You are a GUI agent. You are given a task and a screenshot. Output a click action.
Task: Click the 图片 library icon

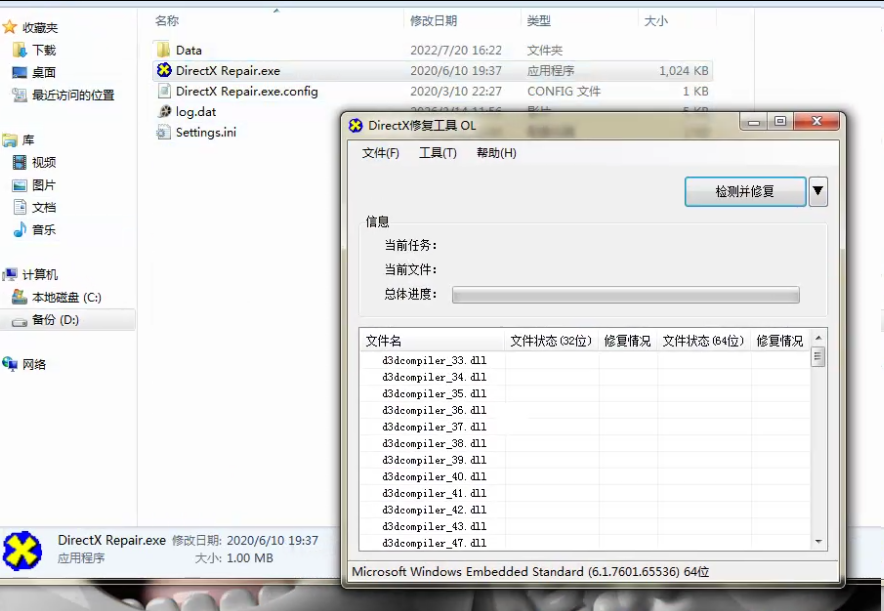tap(20, 185)
